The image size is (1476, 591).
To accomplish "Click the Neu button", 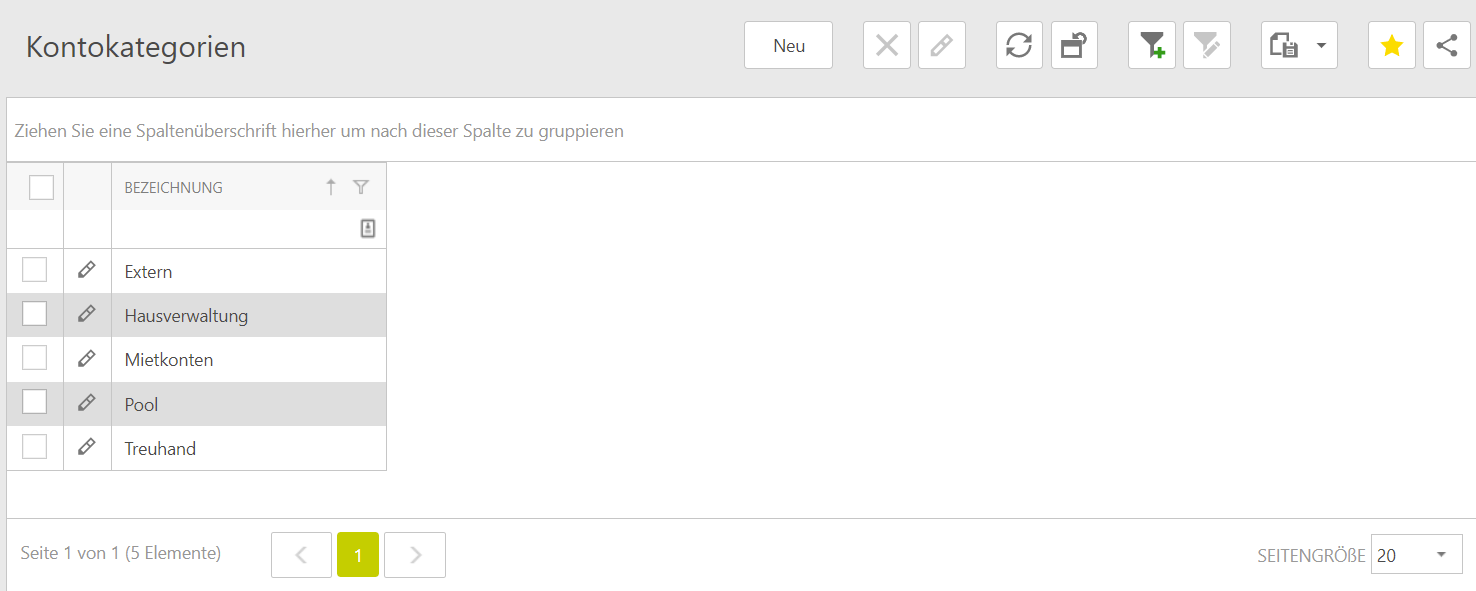I will 788,46.
